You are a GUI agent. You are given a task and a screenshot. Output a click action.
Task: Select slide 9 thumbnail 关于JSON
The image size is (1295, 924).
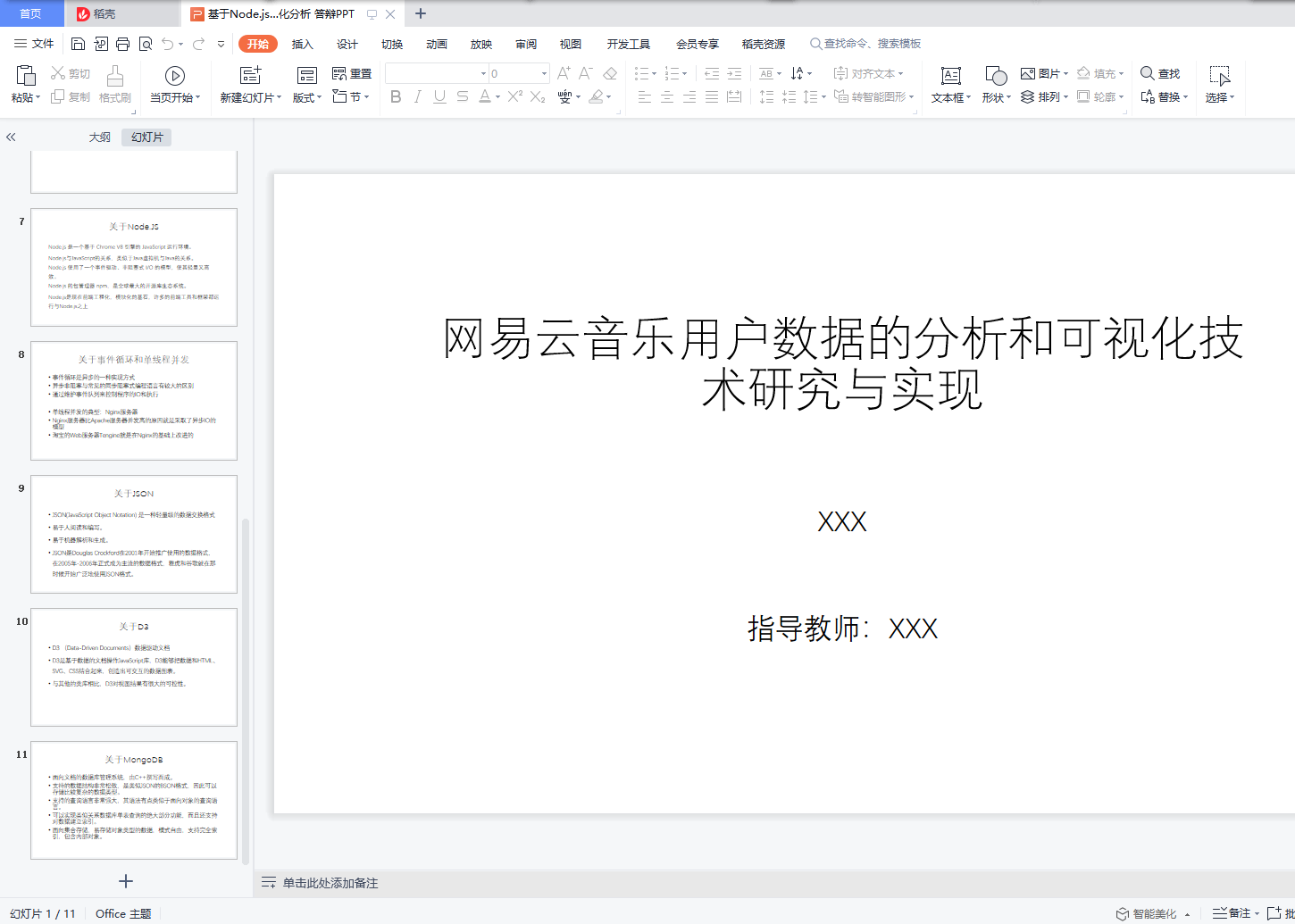tap(134, 534)
